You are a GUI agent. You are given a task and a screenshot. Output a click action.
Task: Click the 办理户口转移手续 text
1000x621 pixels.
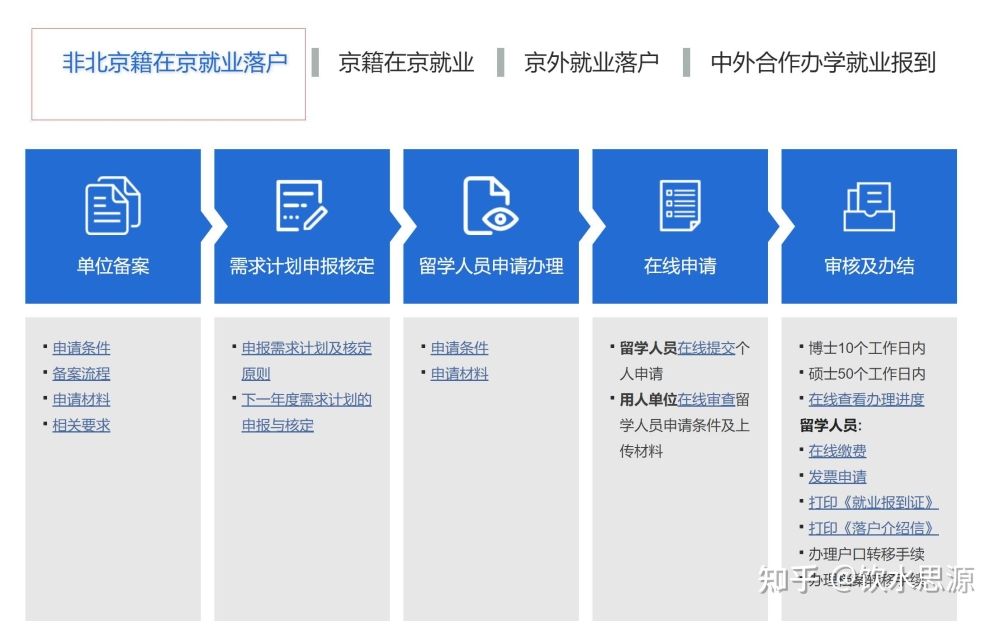[866, 554]
